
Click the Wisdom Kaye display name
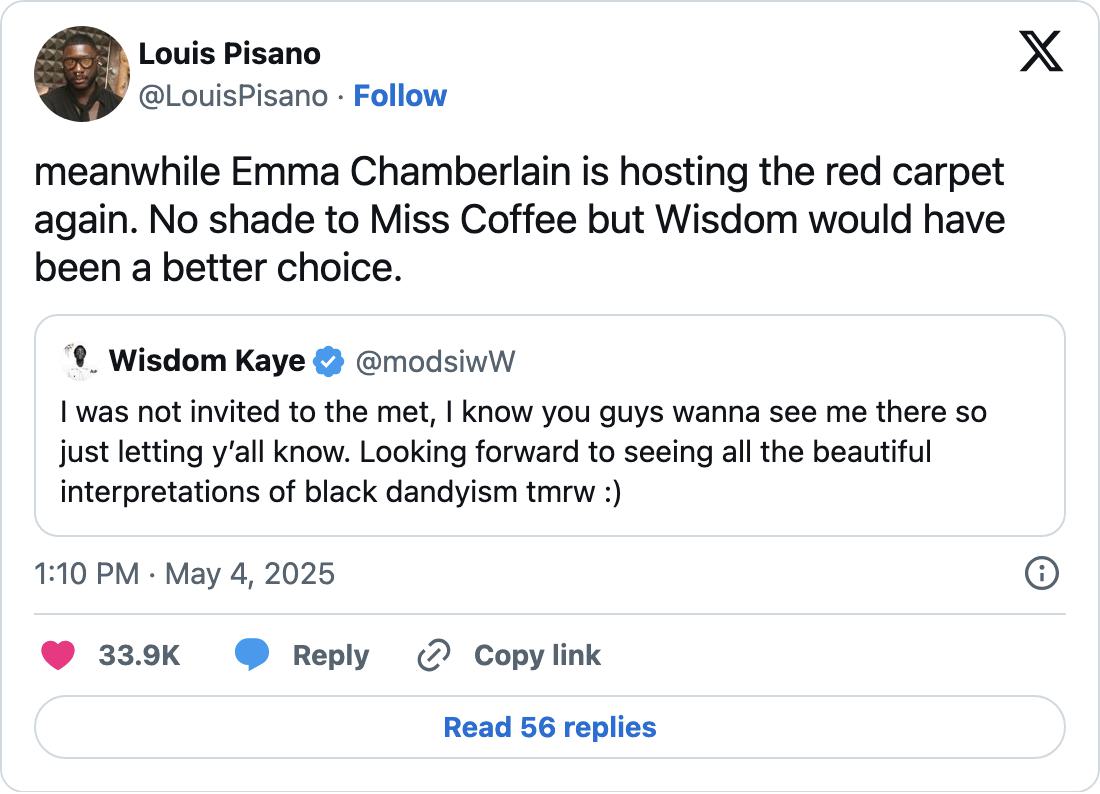207,361
